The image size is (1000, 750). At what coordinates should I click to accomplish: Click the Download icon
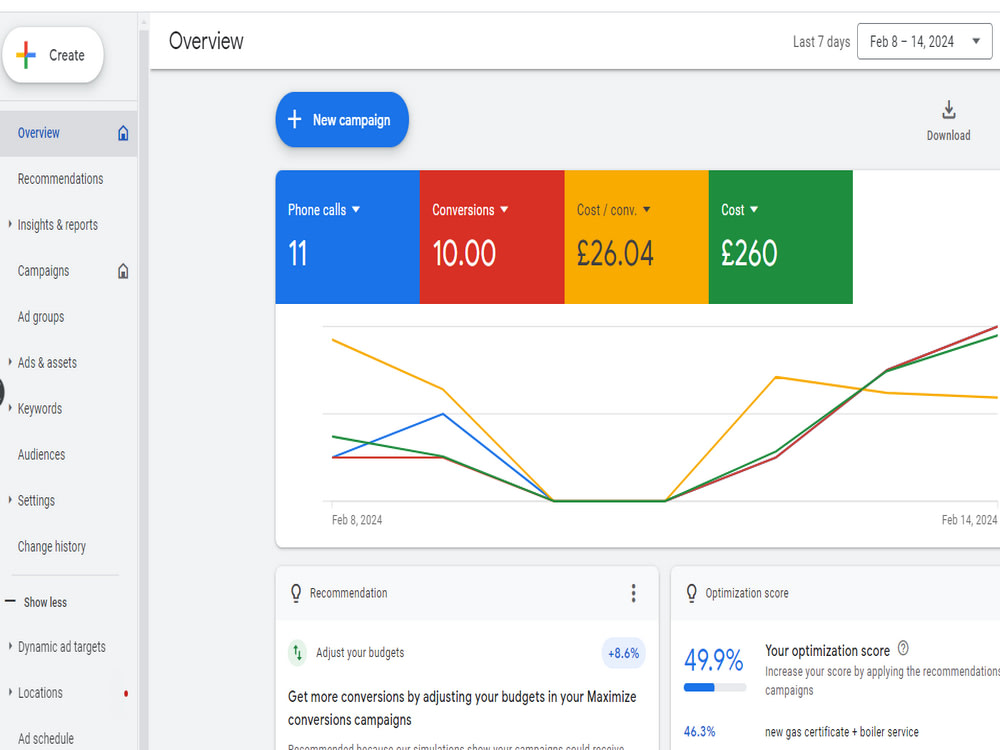[948, 110]
